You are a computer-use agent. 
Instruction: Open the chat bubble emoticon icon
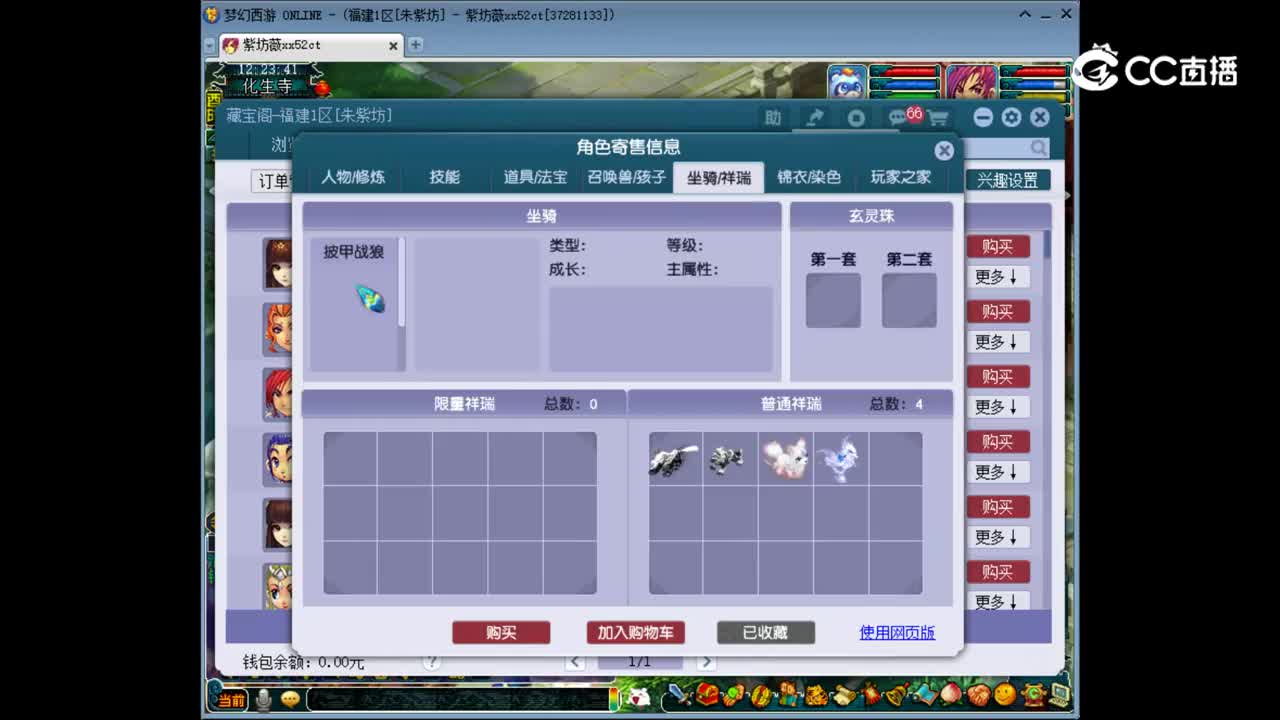(x=290, y=699)
